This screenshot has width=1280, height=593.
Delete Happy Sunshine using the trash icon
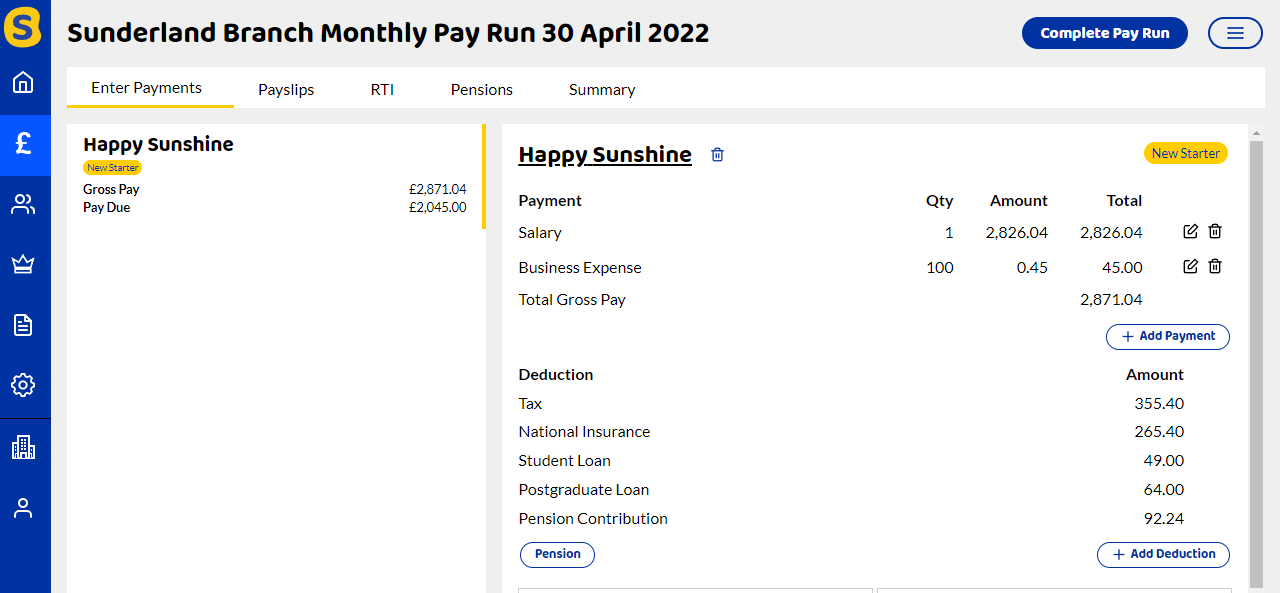[x=717, y=155]
